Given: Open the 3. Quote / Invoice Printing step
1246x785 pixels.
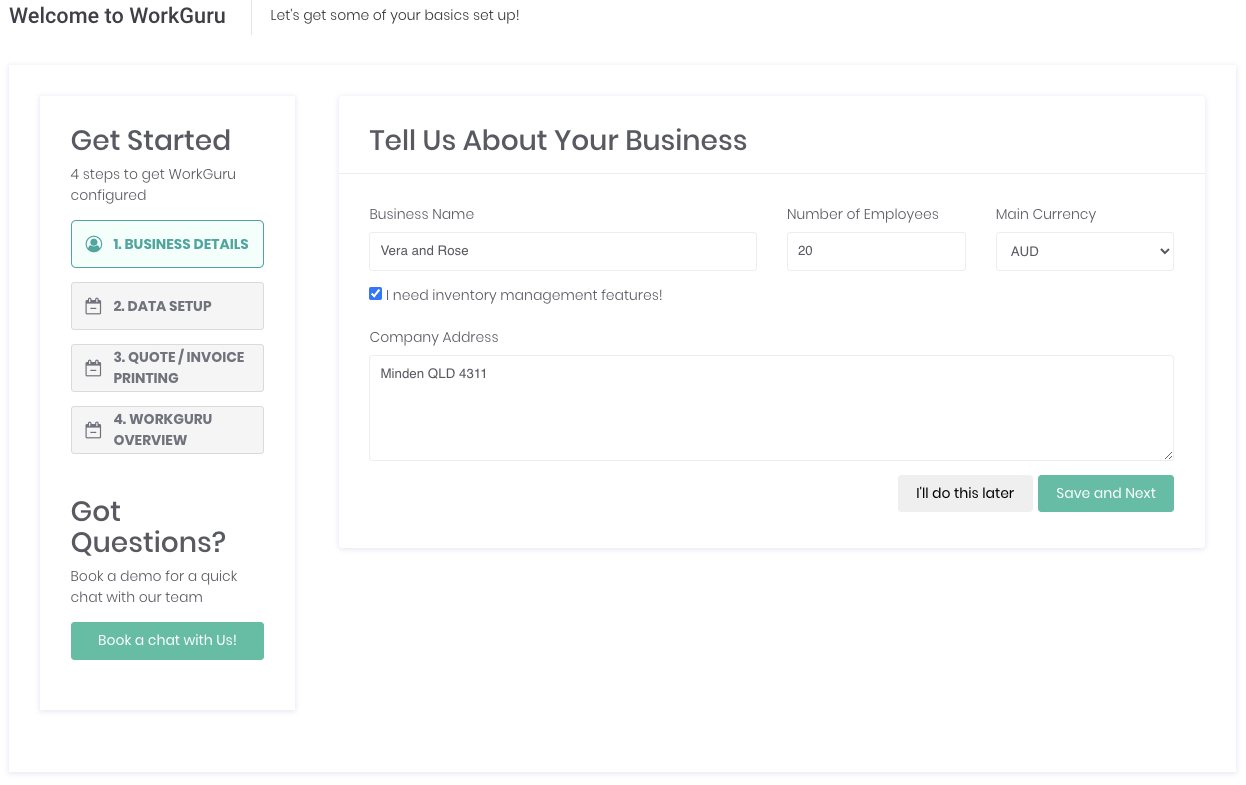Looking at the screenshot, I should [x=167, y=368].
